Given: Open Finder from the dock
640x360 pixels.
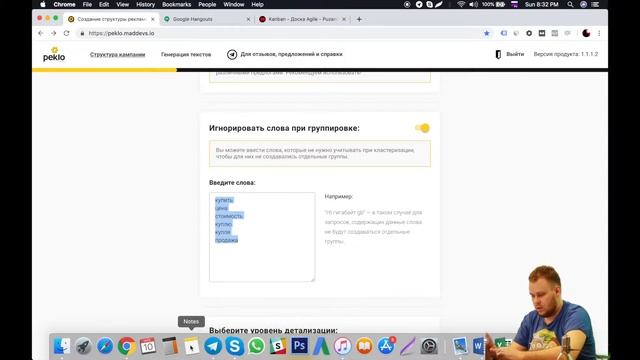Looking at the screenshot, I should click(x=62, y=346).
